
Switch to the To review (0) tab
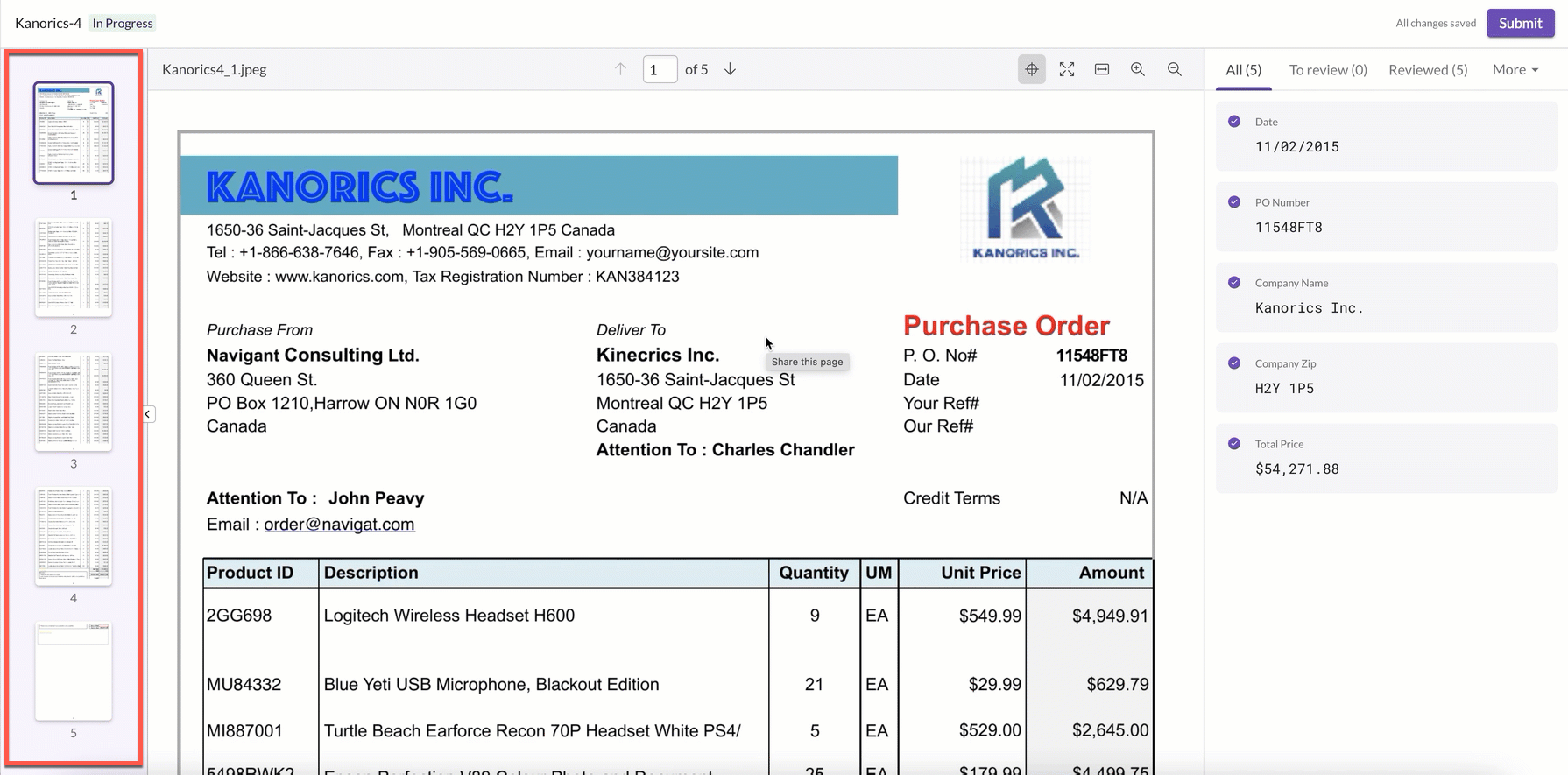(x=1328, y=70)
